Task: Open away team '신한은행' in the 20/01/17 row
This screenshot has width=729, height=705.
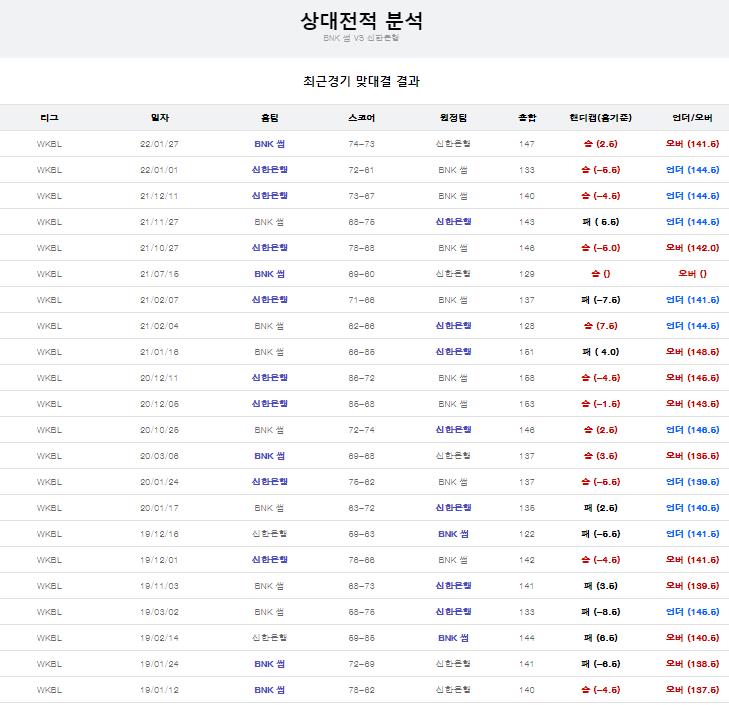Action: click(453, 508)
